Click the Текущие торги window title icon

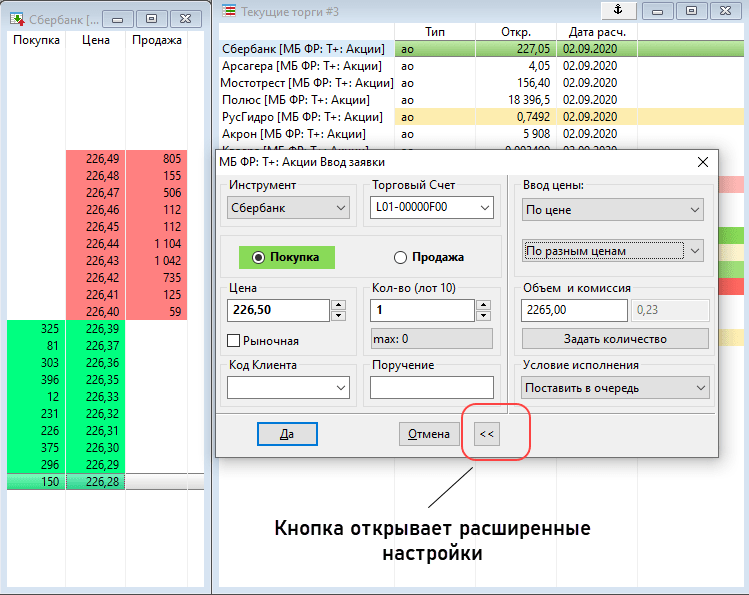coord(229,10)
